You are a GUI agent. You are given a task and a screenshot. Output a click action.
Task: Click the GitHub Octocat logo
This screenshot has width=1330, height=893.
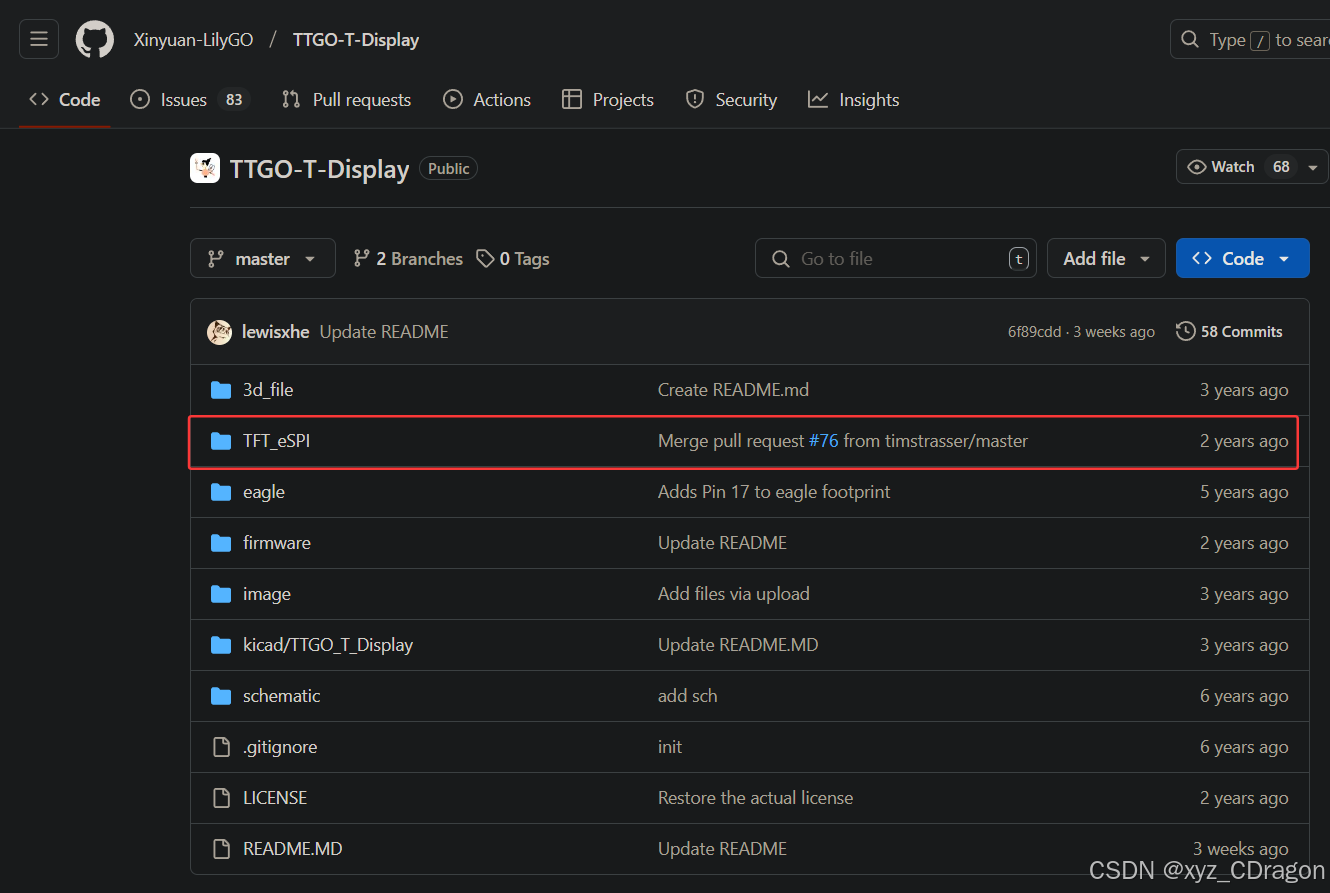pos(95,40)
